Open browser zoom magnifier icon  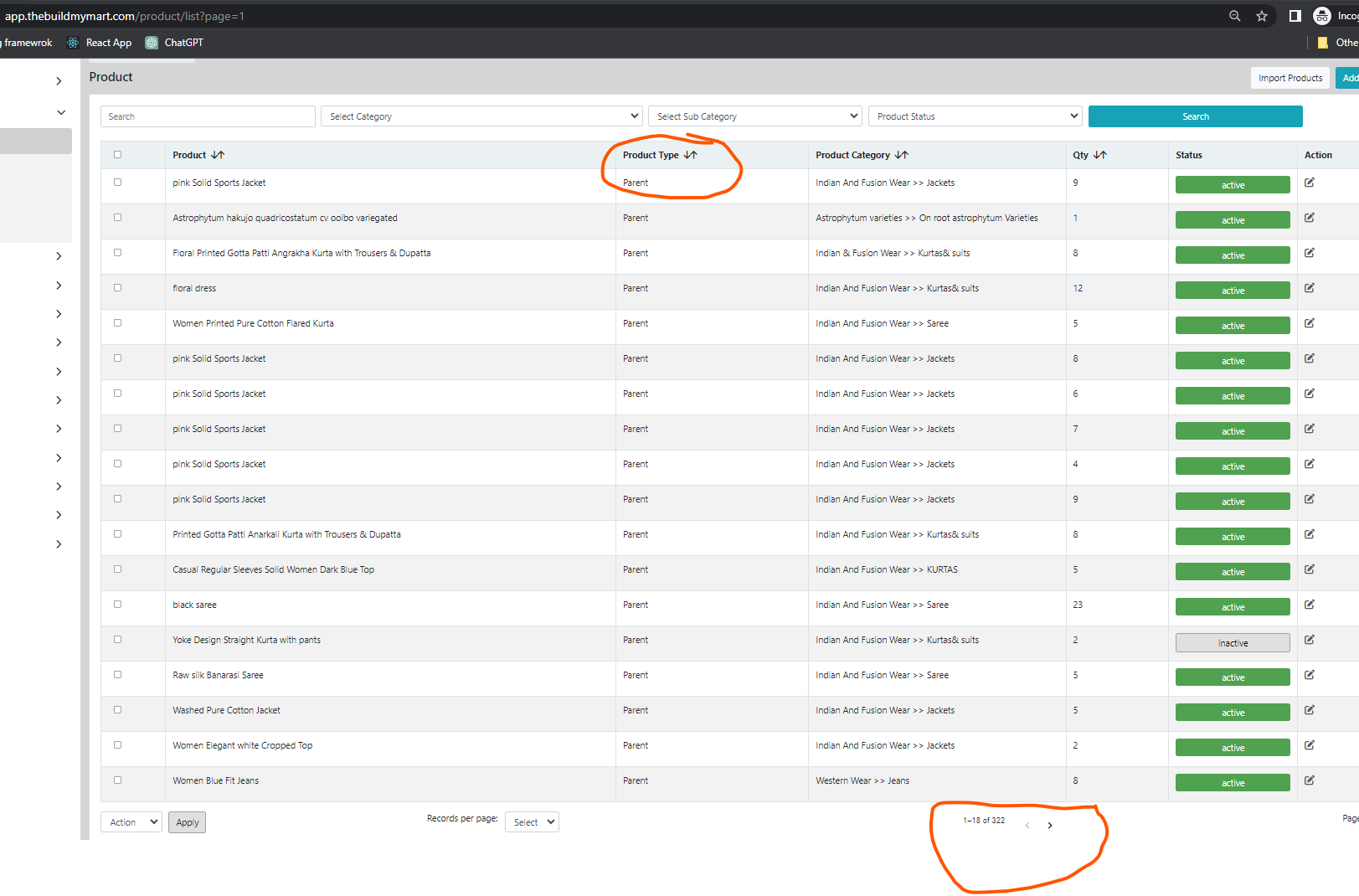tap(1234, 16)
